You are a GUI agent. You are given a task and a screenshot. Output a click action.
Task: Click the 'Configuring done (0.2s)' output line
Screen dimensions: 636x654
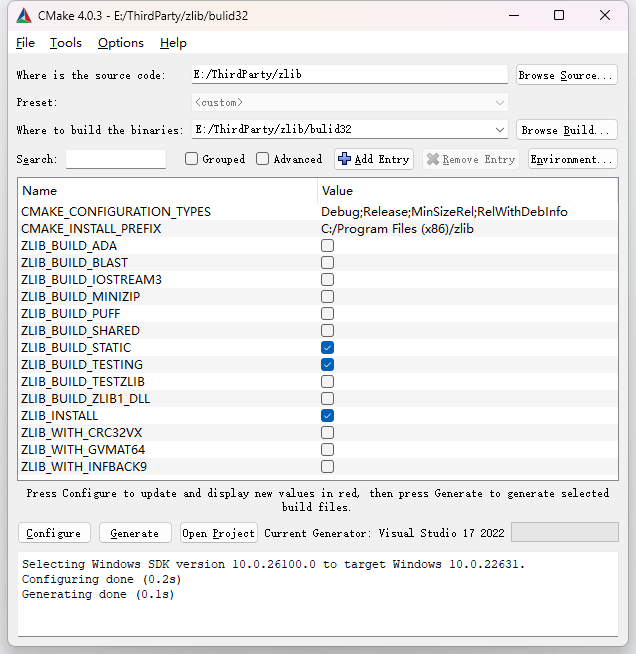[x=101, y=579]
